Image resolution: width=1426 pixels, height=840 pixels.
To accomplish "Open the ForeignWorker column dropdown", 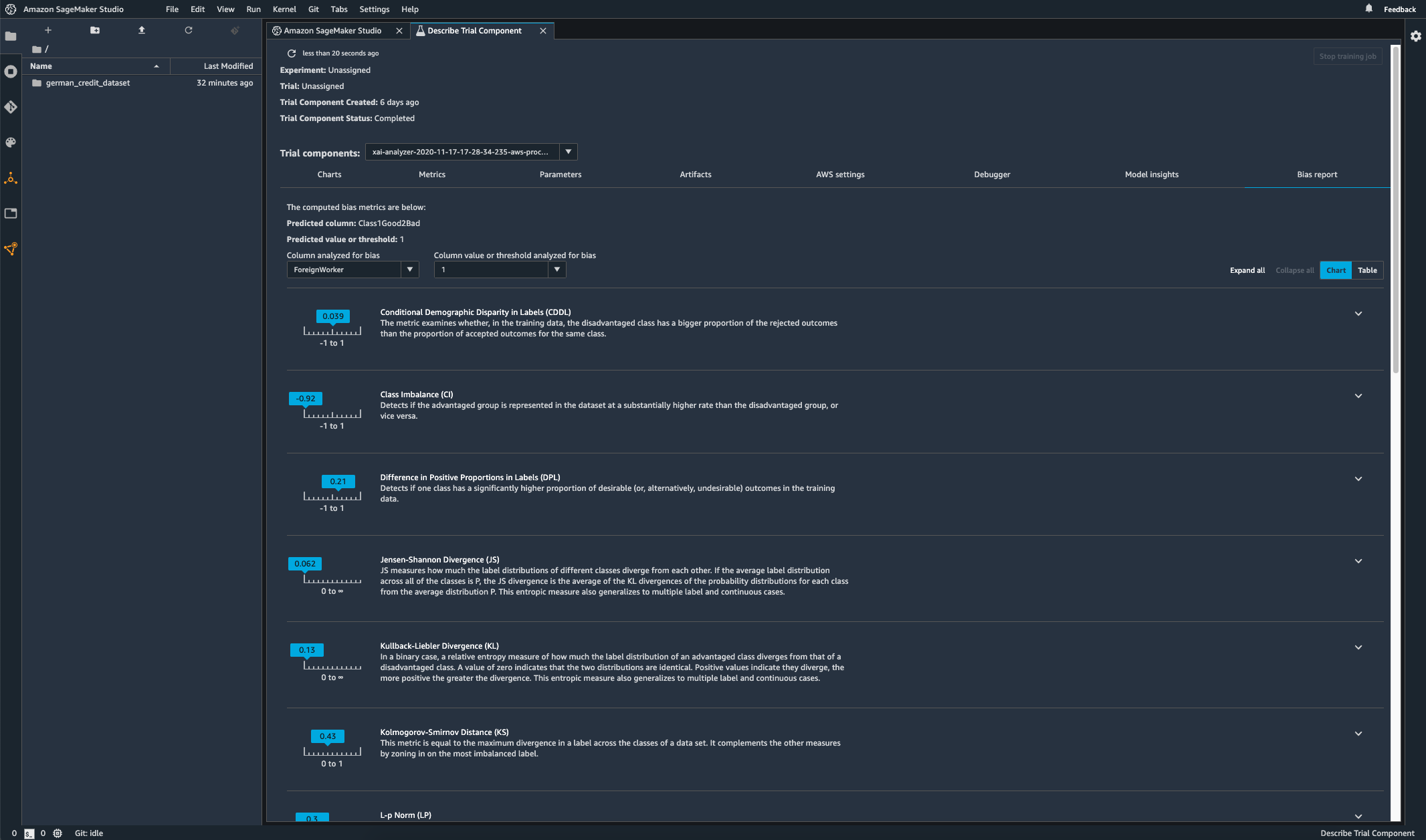I will point(409,270).
